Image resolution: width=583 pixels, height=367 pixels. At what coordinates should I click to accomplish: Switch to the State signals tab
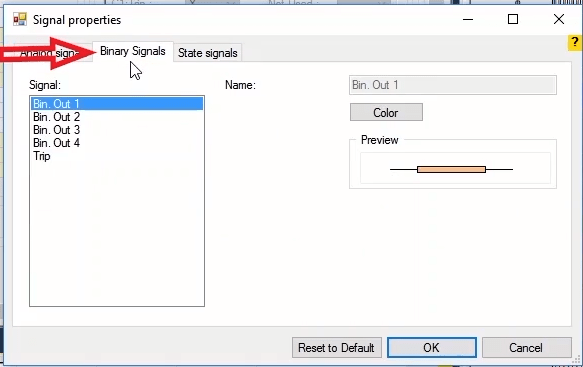pyautogui.click(x=207, y=53)
